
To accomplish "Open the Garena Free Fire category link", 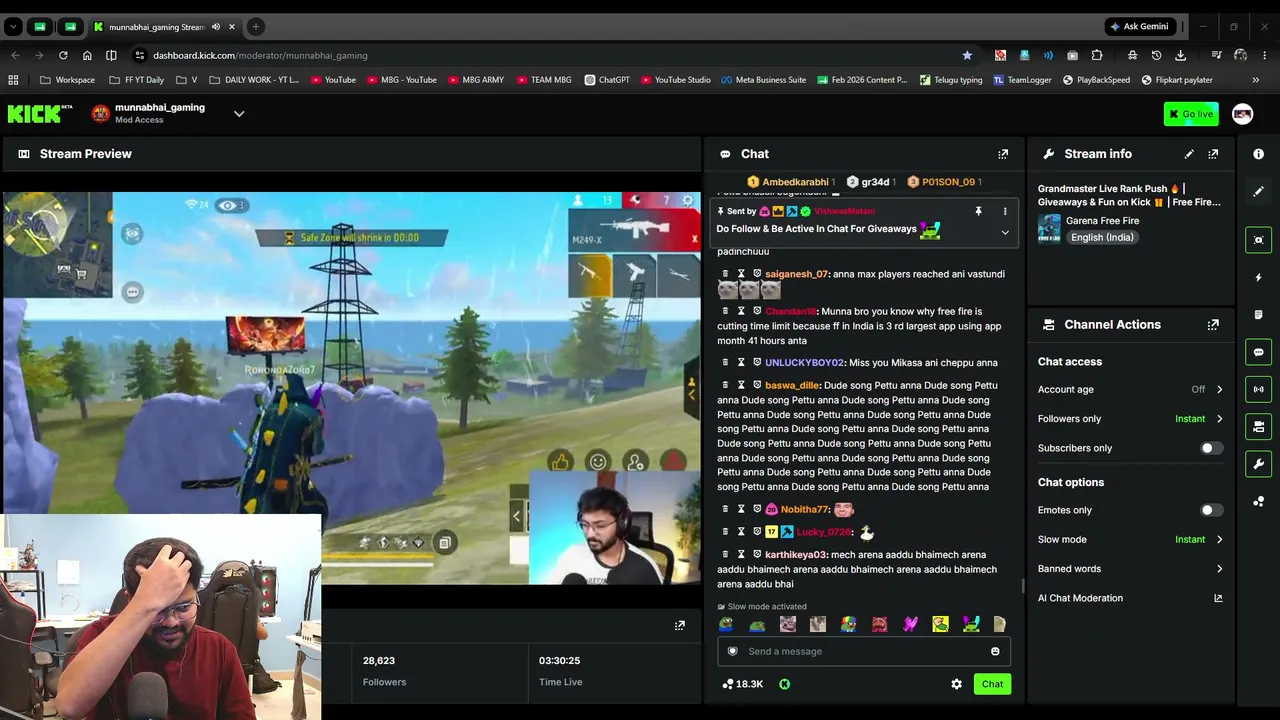I will (1102, 221).
